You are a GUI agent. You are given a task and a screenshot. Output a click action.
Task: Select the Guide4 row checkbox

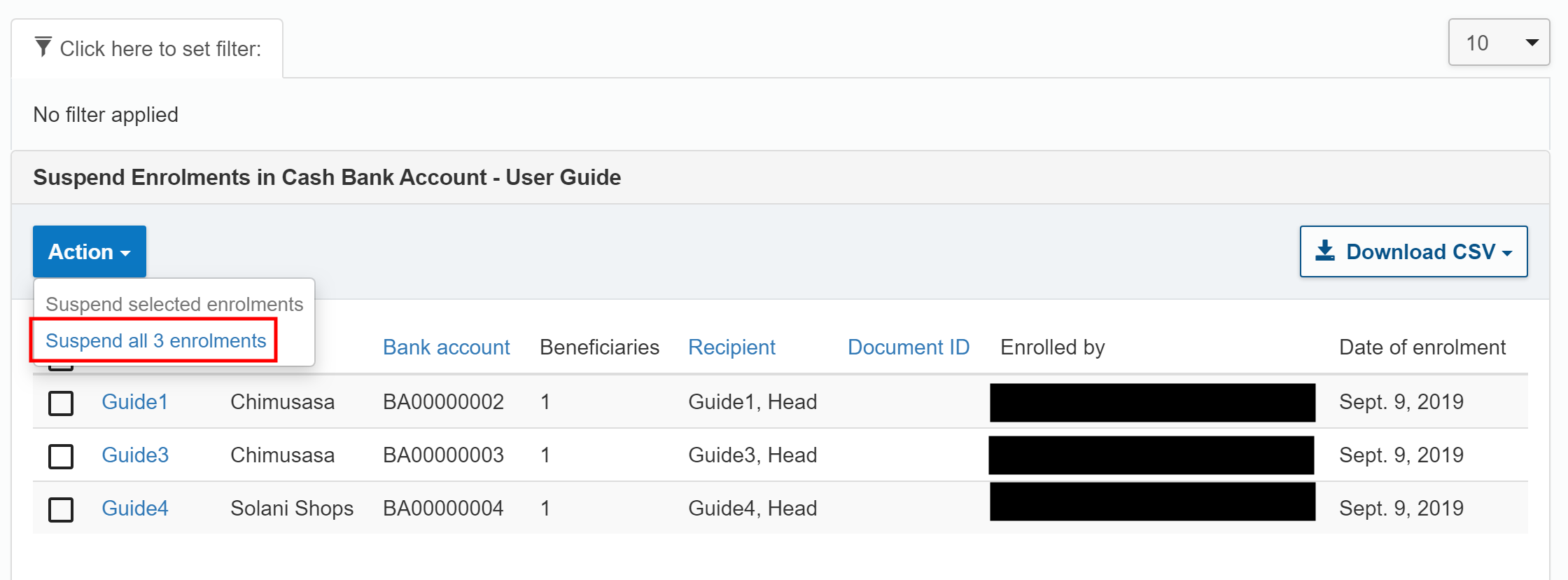pyautogui.click(x=61, y=509)
